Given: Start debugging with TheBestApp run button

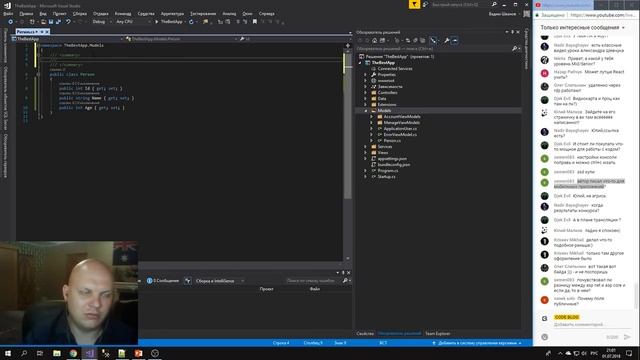Looking at the screenshot, I should pos(169,22).
